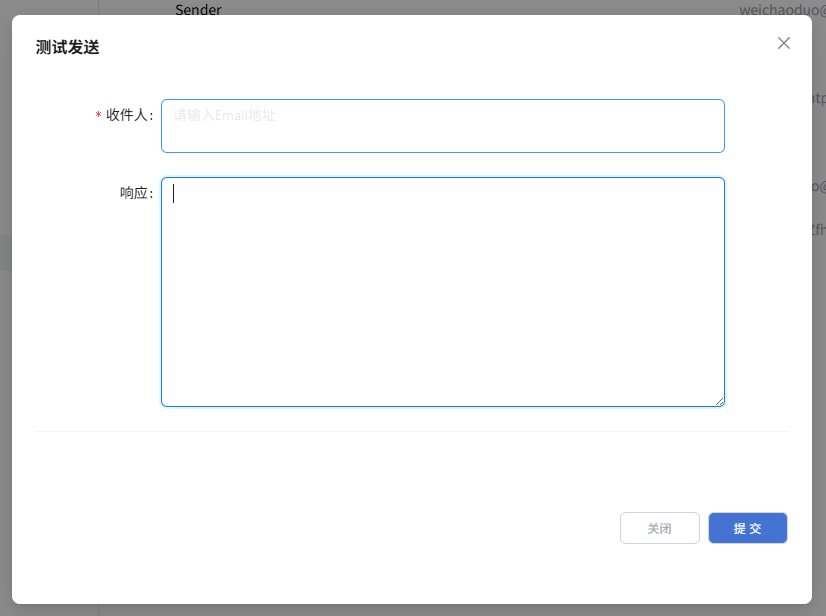This screenshot has width=826, height=616.
Task: Click the 关闭 button
Action: 660,528
